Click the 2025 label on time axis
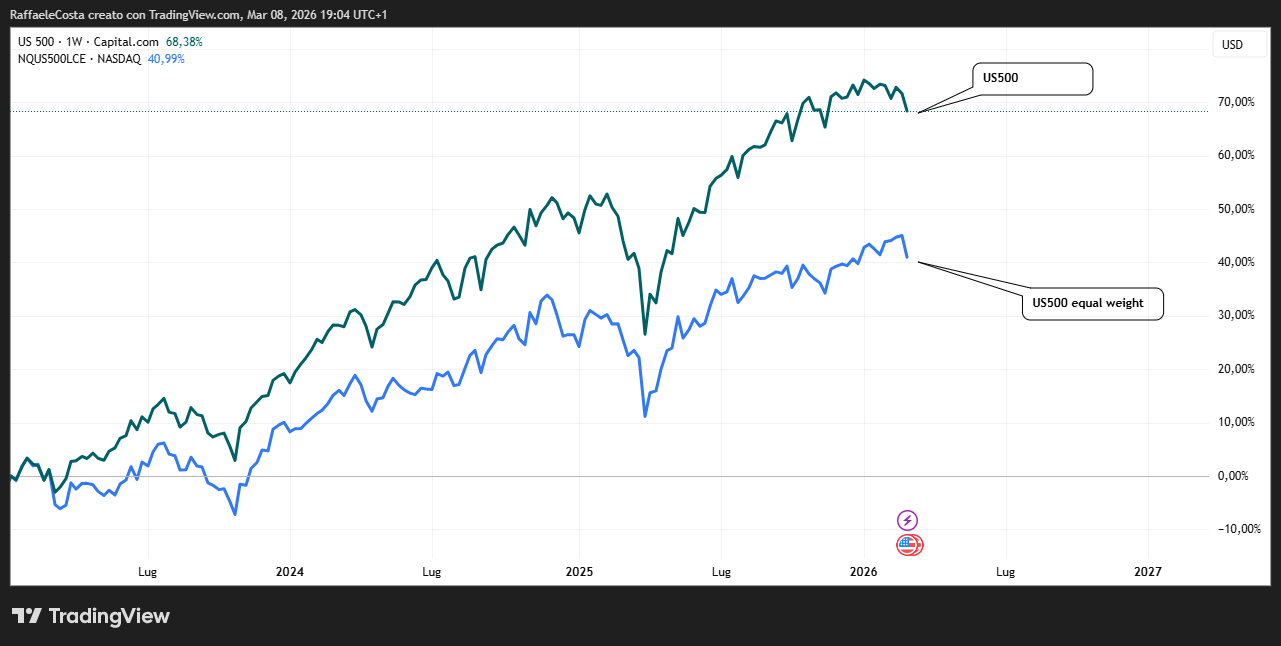Screen dimensions: 1281x646 pos(579,572)
